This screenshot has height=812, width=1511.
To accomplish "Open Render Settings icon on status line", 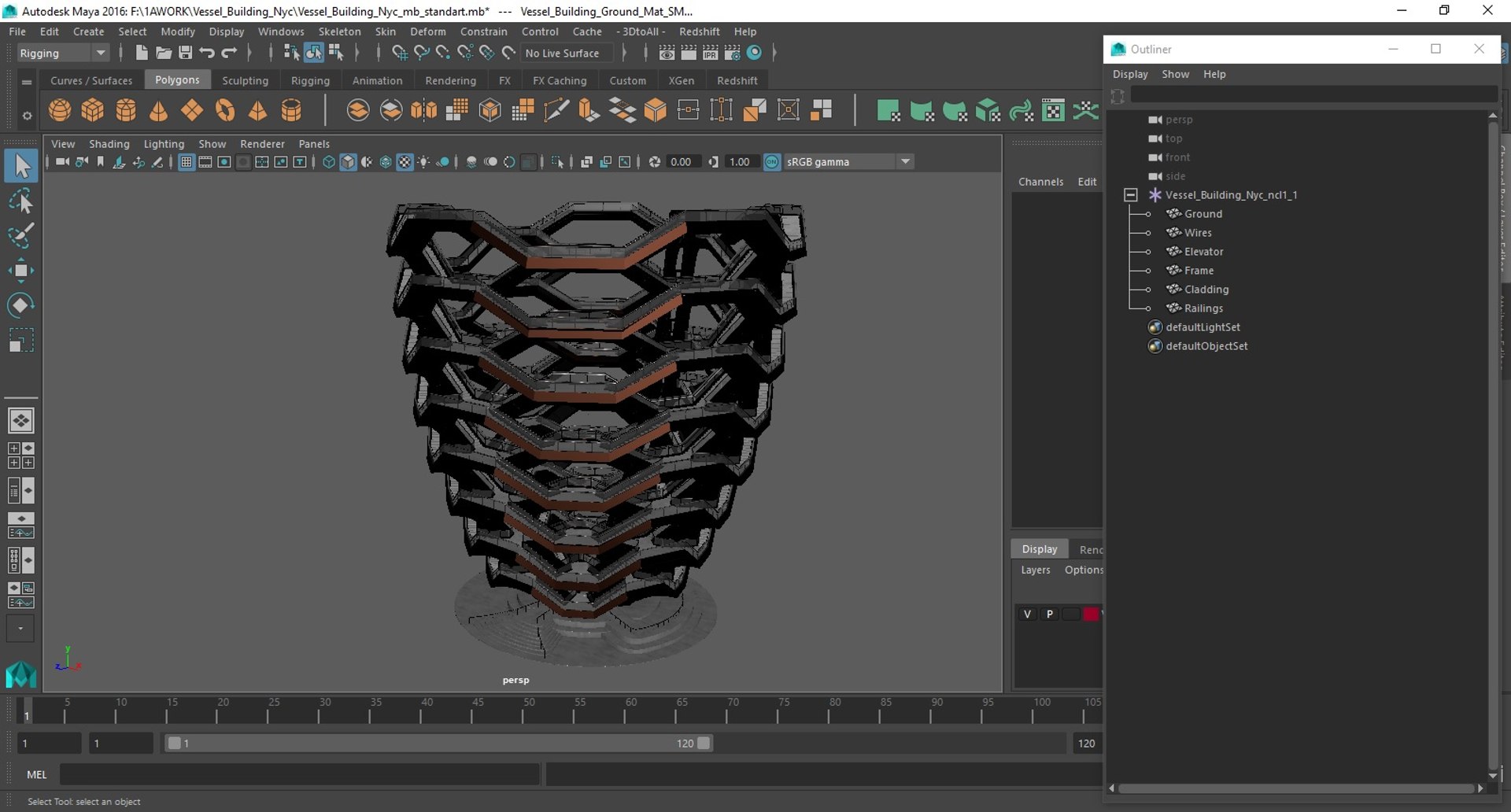I will [x=733, y=53].
